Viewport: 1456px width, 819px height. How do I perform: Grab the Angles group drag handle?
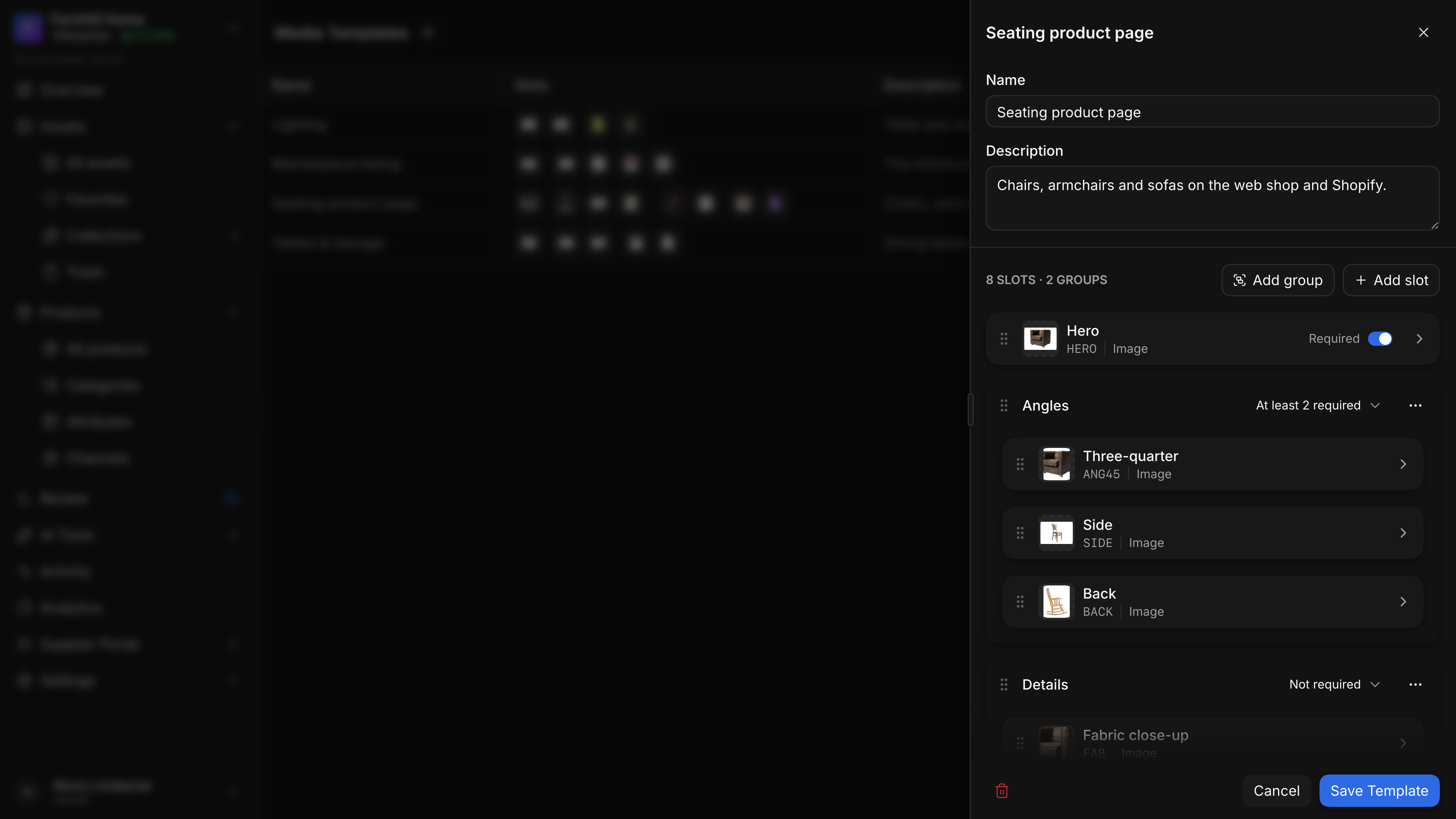pyautogui.click(x=1004, y=405)
